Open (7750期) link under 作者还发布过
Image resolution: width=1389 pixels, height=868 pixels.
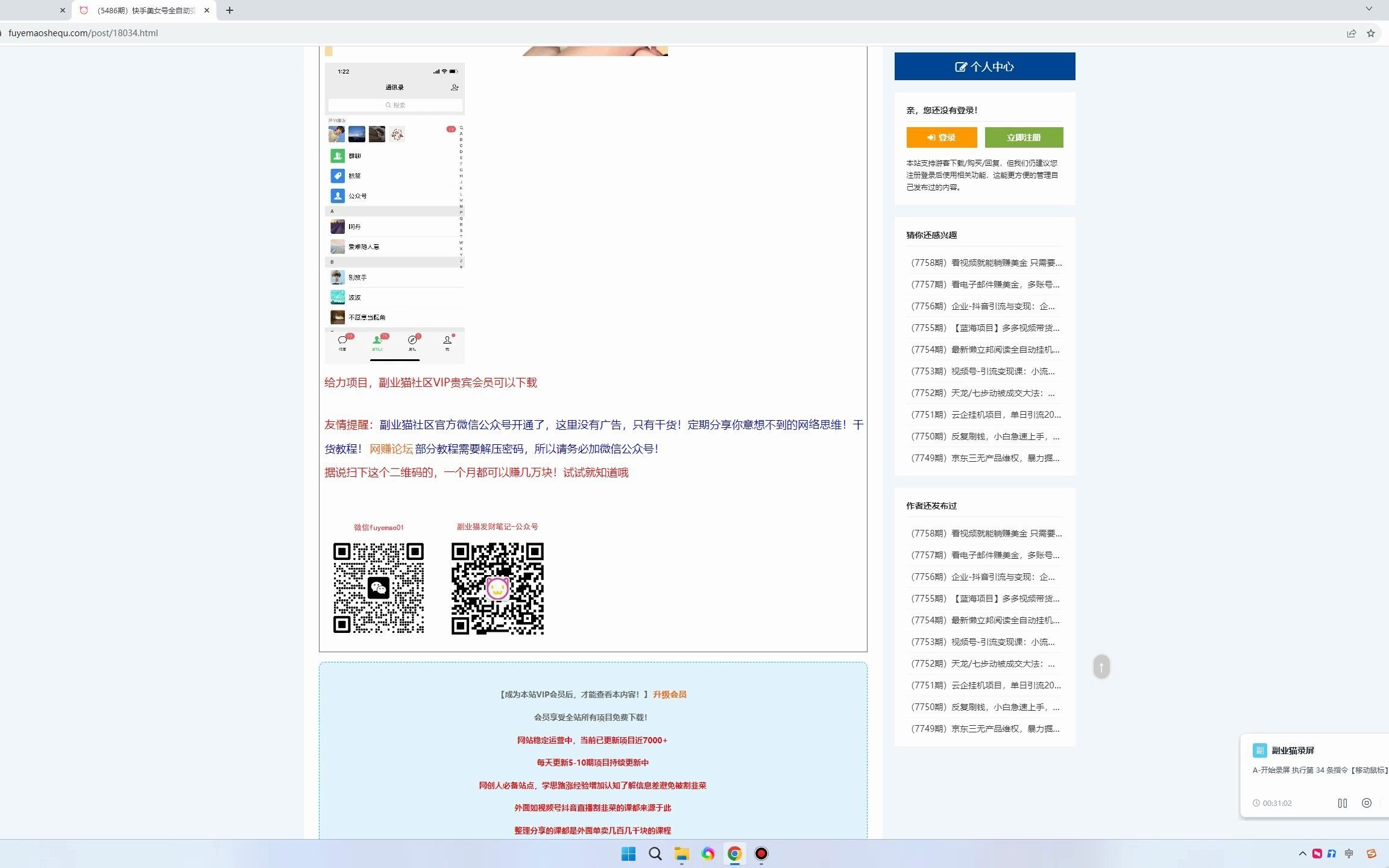click(x=985, y=707)
